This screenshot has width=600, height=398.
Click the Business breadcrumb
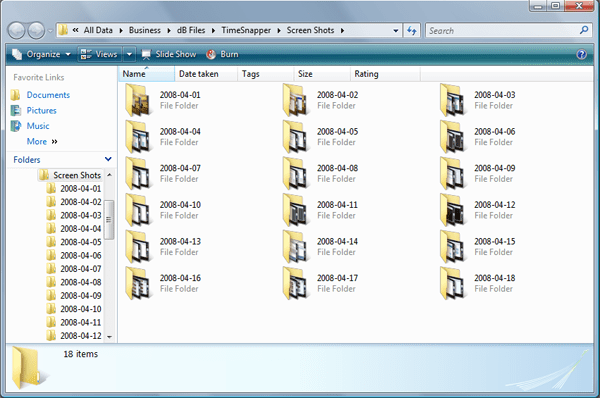pyautogui.click(x=145, y=30)
